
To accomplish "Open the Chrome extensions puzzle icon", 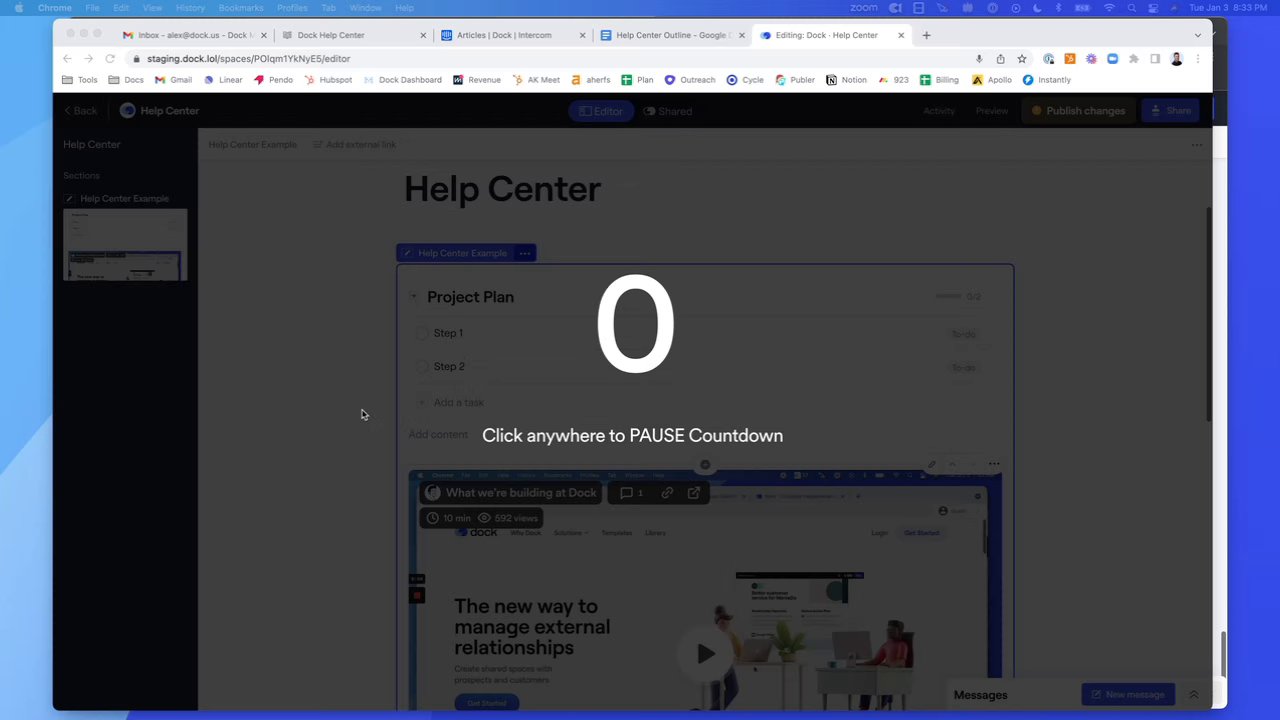I will click(1133, 59).
